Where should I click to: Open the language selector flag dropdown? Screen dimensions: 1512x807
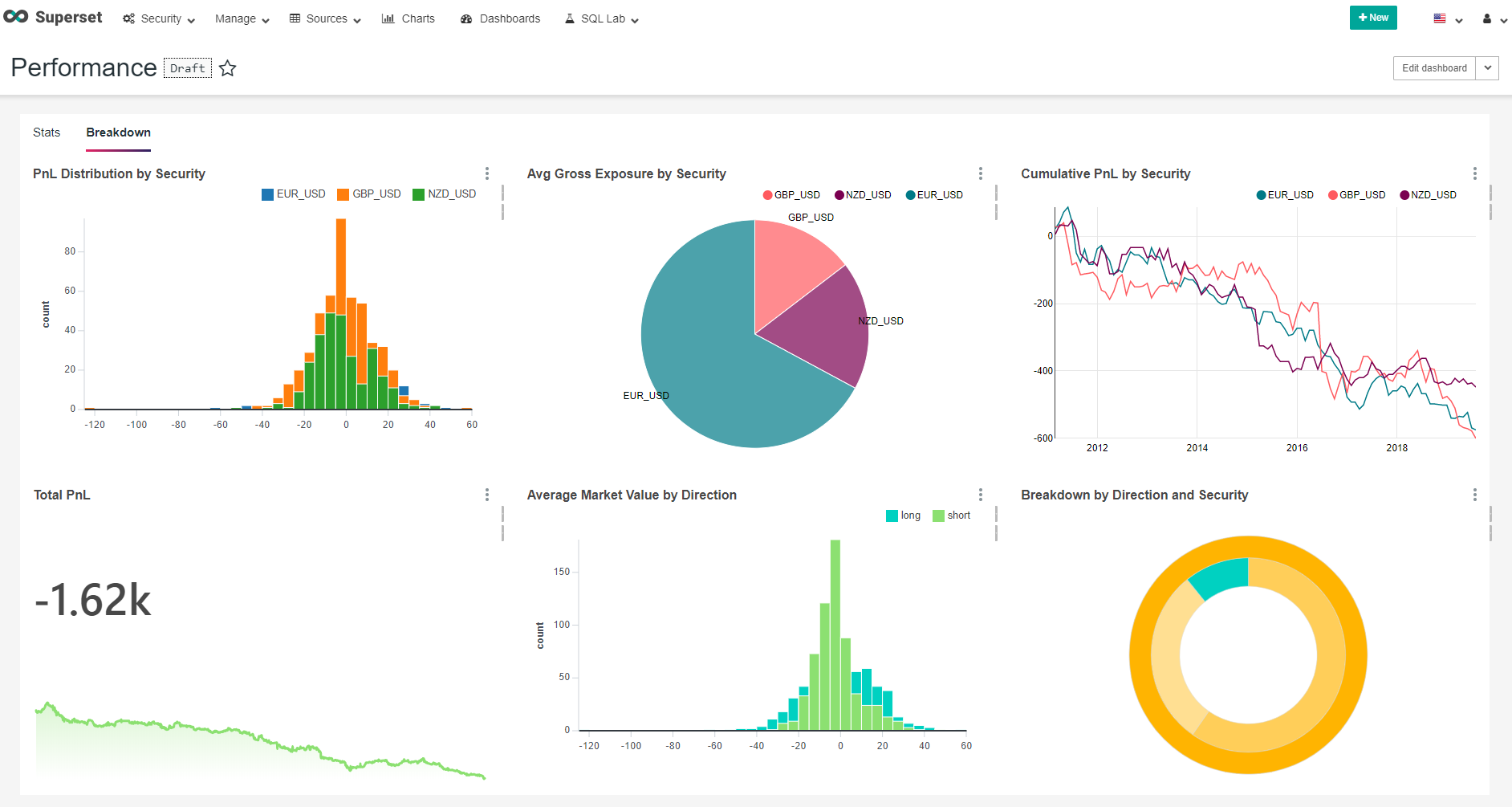[x=1441, y=18]
